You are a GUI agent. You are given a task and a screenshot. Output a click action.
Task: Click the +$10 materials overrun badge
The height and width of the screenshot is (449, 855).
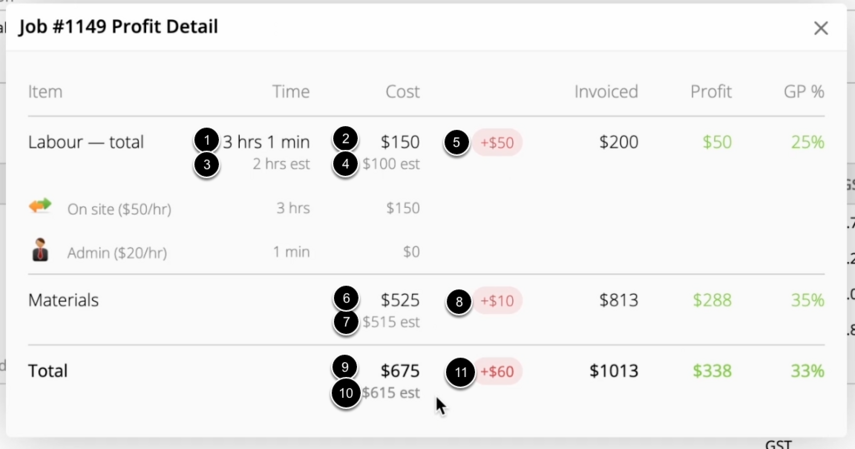pyautogui.click(x=497, y=301)
